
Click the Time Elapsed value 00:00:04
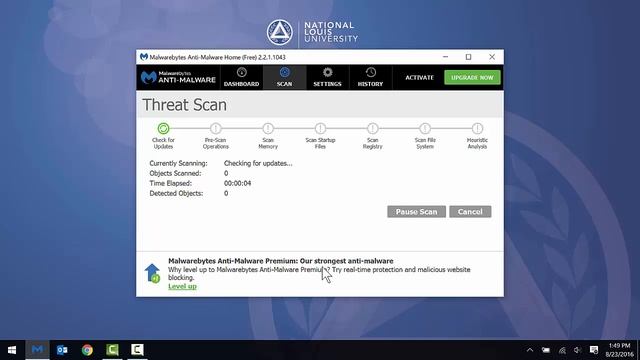pyautogui.click(x=237, y=183)
